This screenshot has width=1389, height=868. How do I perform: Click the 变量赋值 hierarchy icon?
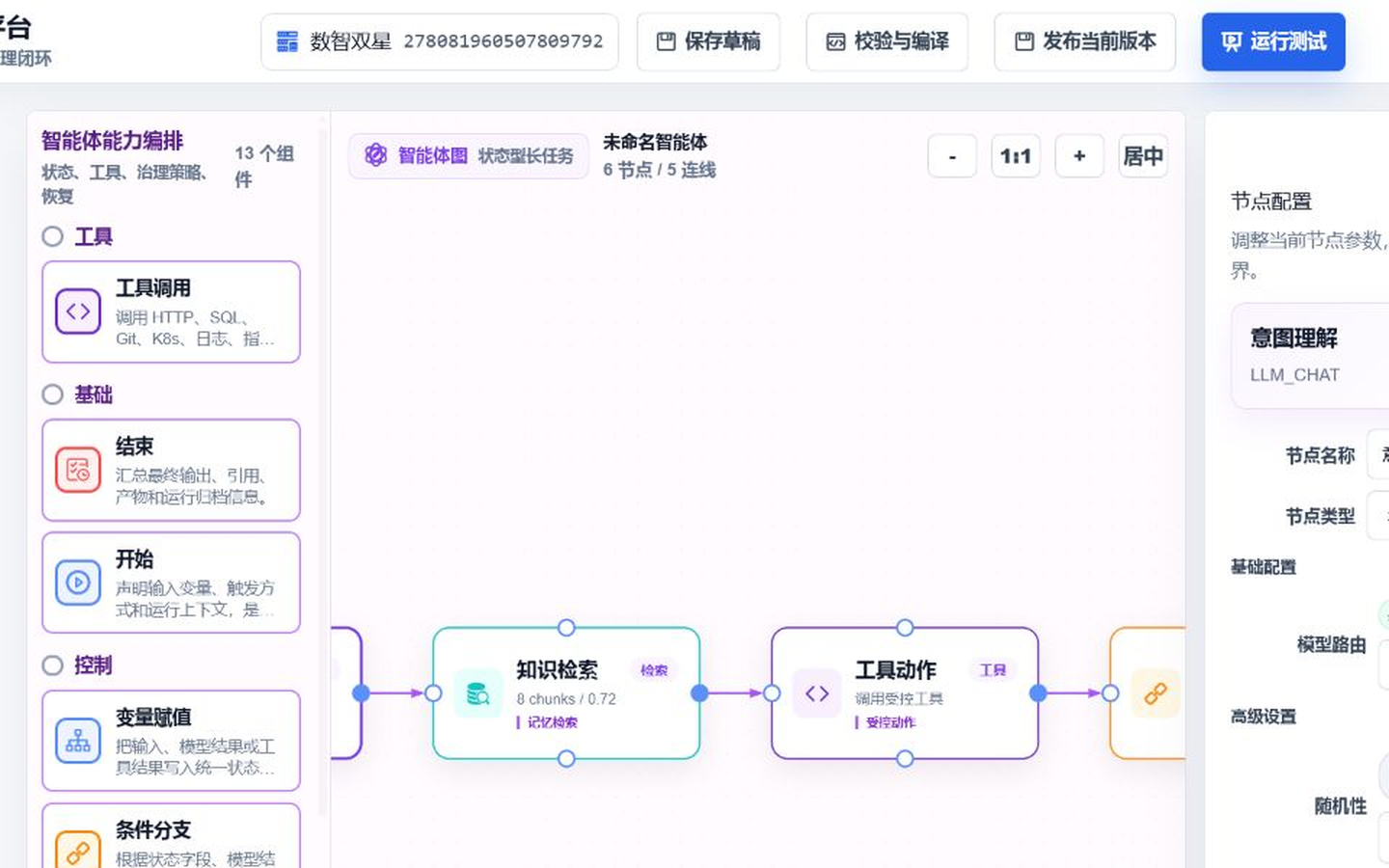click(78, 741)
